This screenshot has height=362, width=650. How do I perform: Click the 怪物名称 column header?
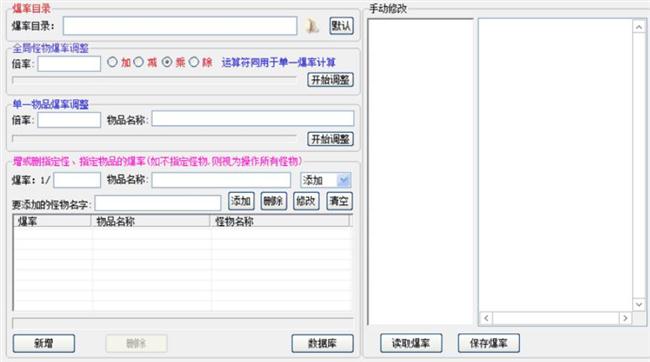pos(280,221)
